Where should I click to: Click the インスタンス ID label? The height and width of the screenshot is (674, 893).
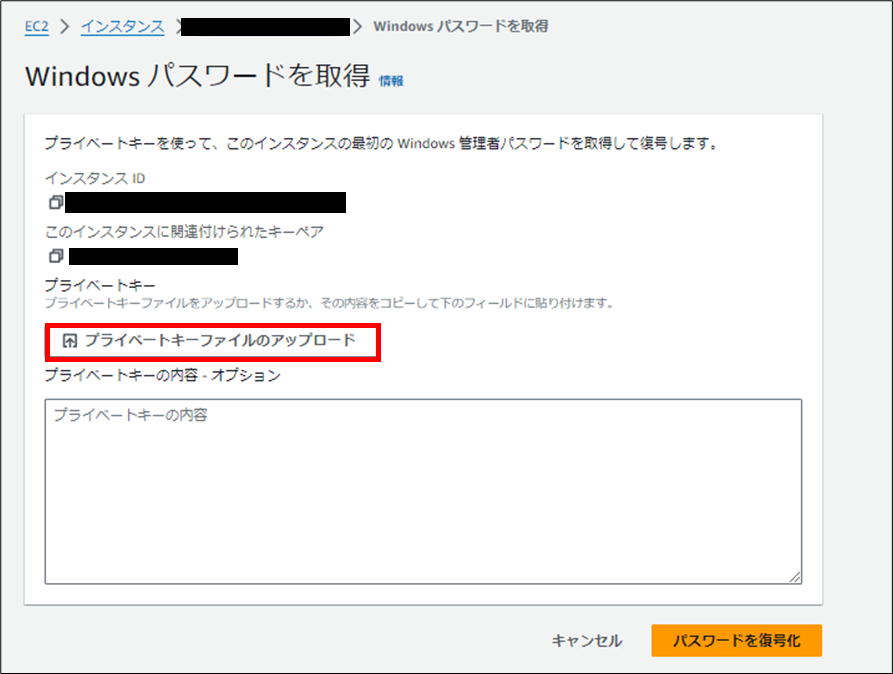pyautogui.click(x=95, y=178)
